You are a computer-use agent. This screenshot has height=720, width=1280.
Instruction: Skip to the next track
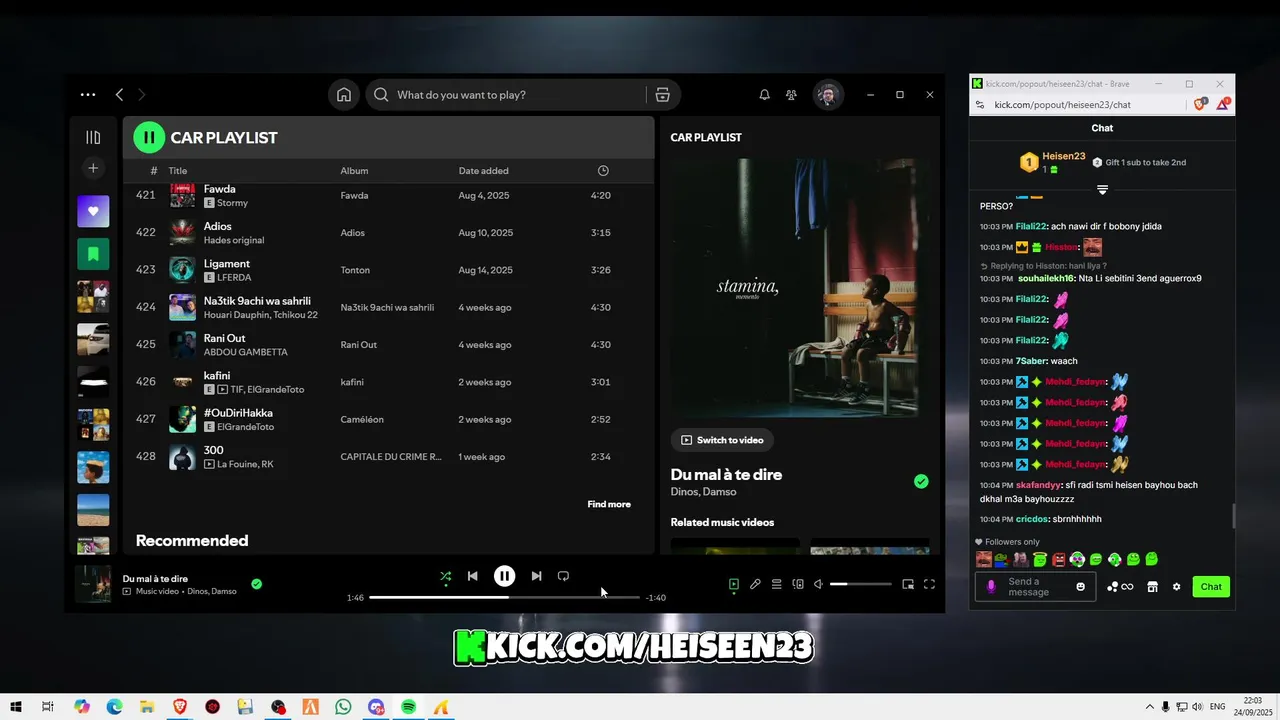coord(536,576)
